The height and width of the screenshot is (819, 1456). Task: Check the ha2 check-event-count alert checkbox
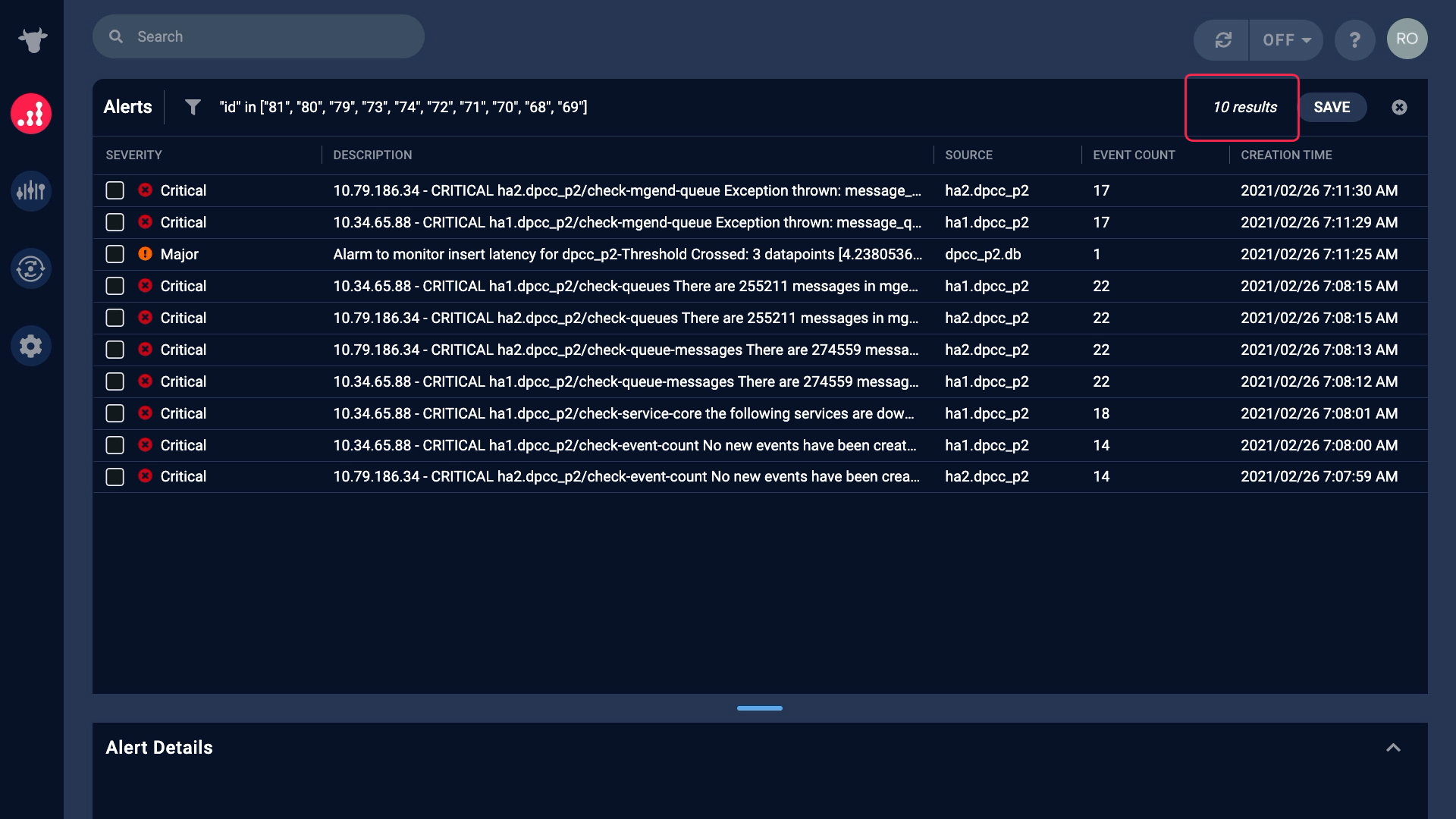115,477
